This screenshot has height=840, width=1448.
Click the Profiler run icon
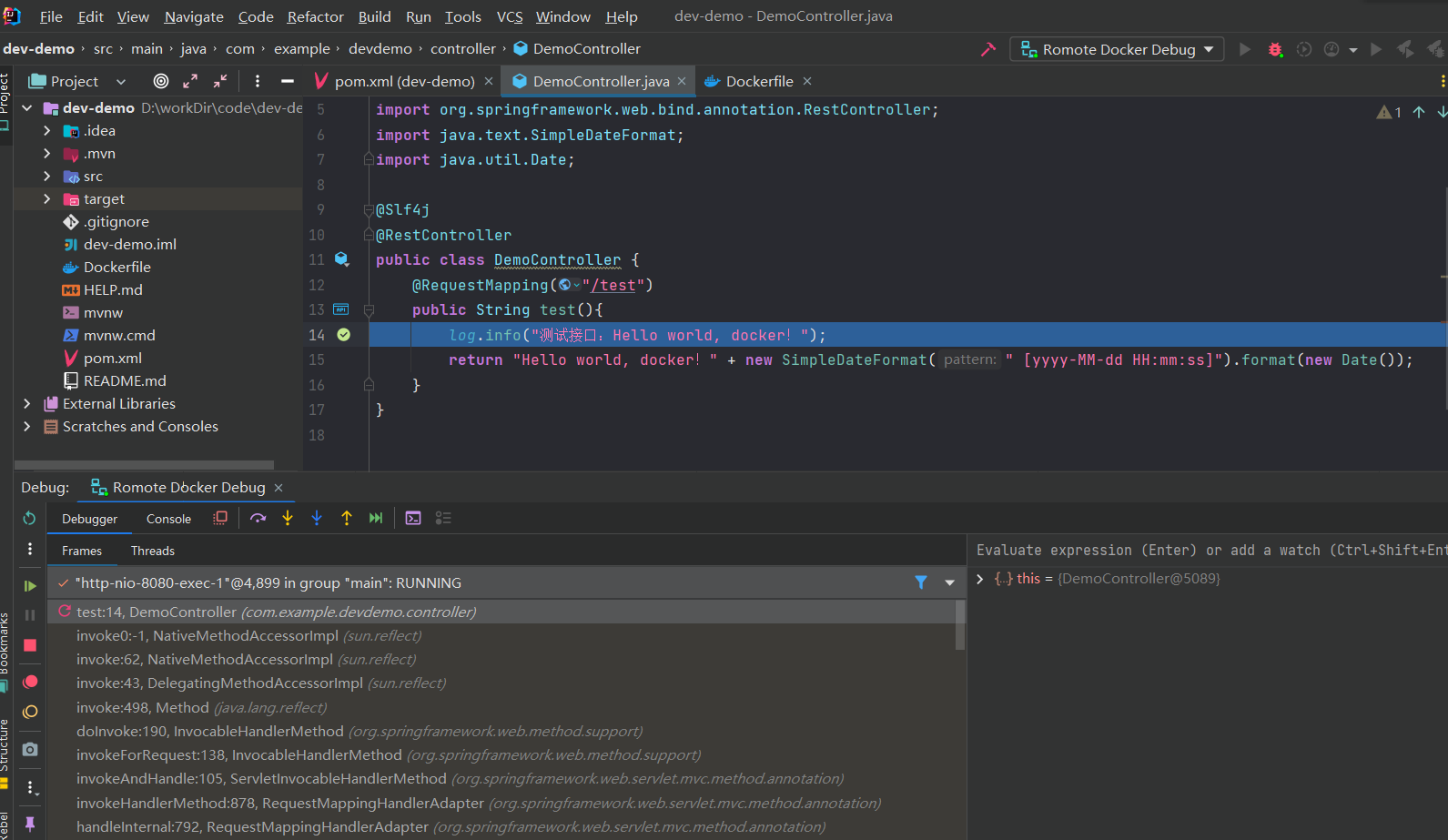click(1332, 49)
